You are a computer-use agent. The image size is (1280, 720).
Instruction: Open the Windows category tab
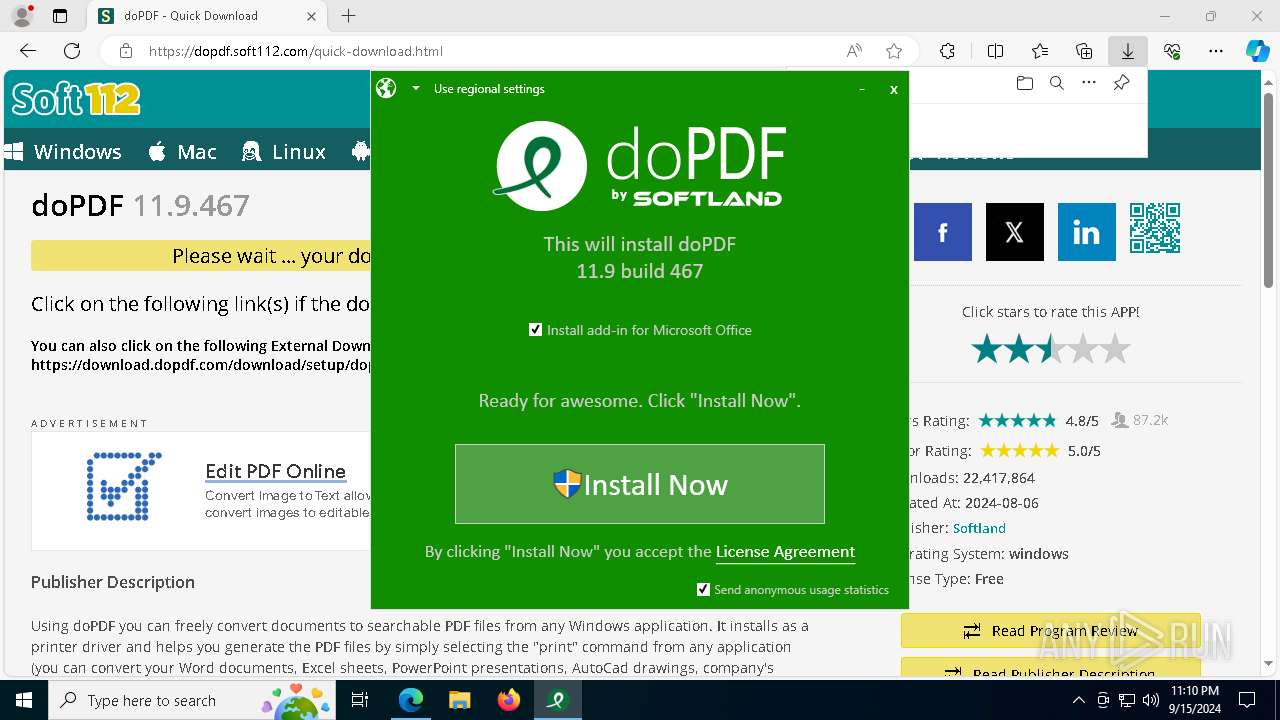(64, 152)
